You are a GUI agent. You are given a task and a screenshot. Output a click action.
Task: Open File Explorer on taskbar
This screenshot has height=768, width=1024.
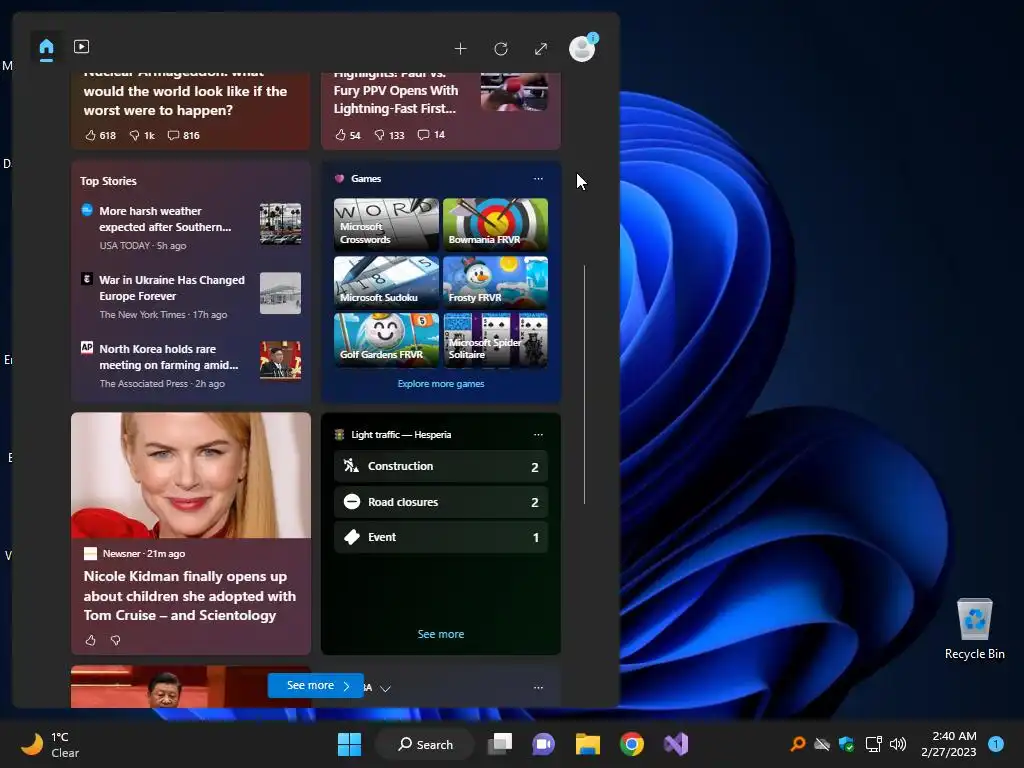click(x=588, y=744)
